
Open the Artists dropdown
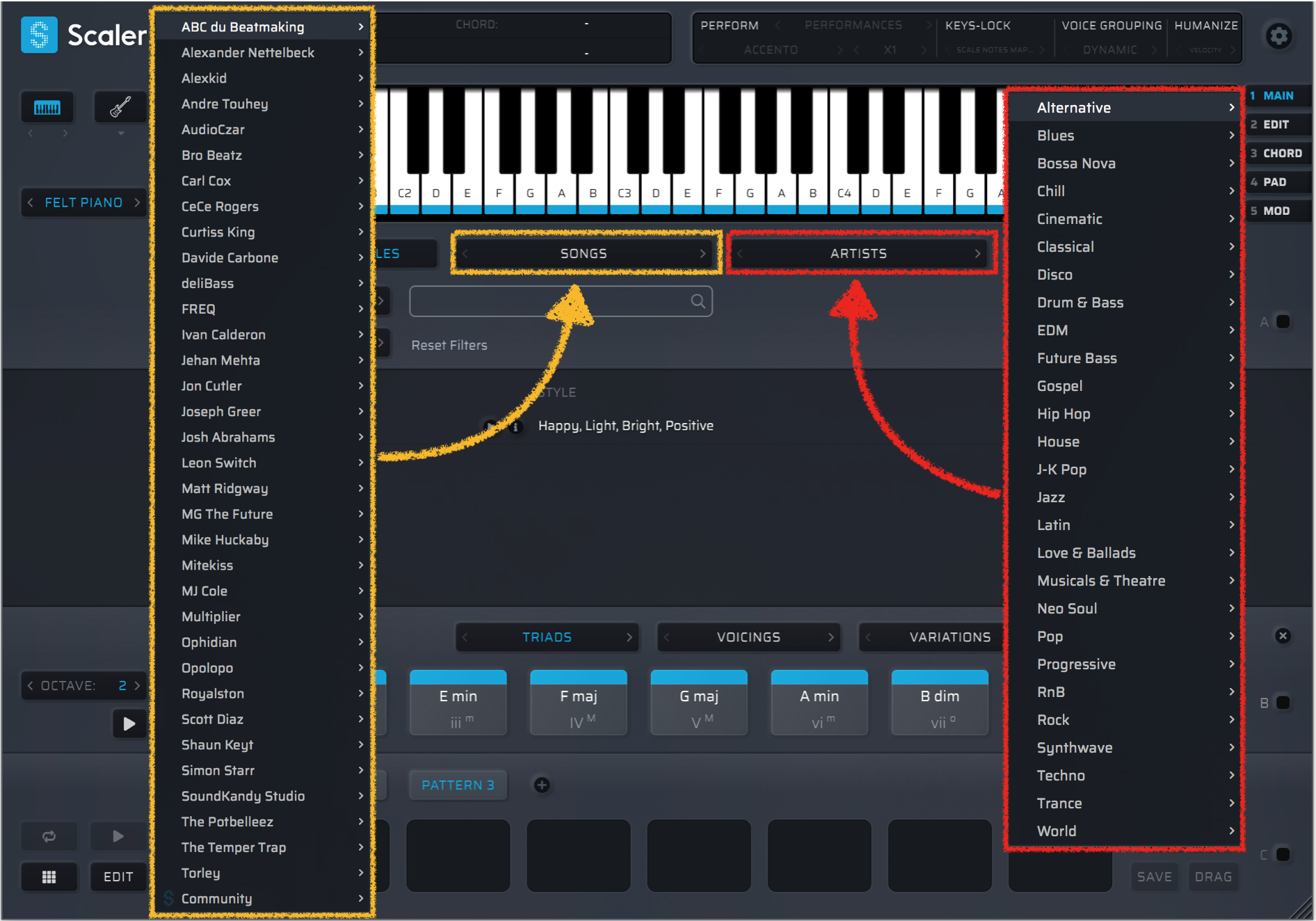pos(858,254)
